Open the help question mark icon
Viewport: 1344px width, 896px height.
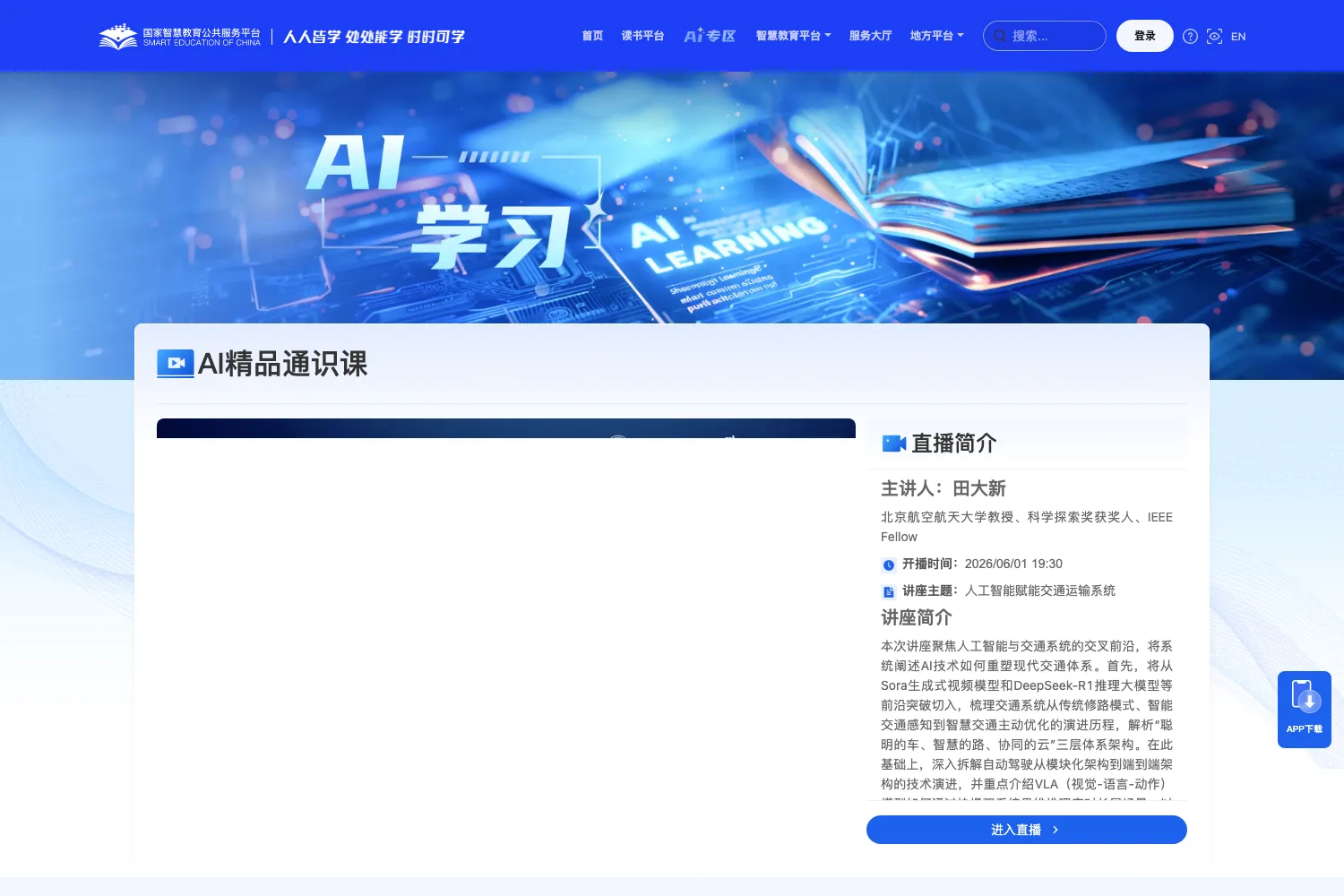pos(1190,37)
